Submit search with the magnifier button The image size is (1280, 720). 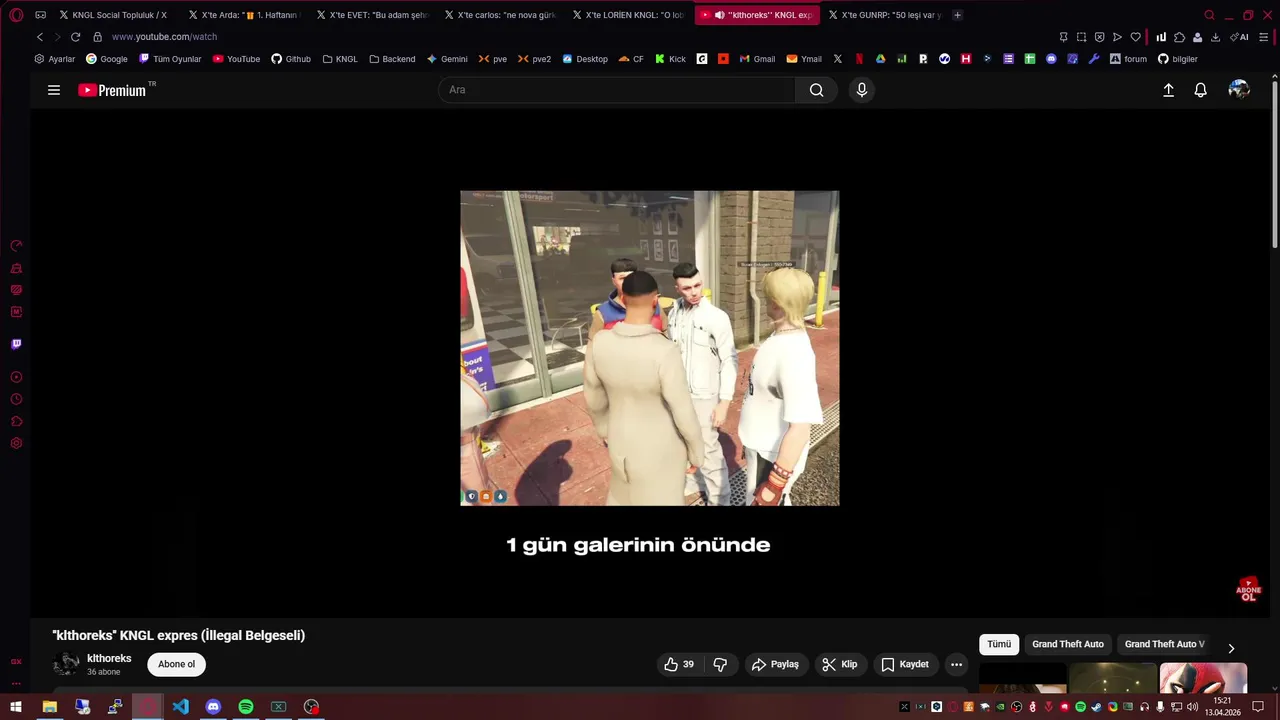817,90
